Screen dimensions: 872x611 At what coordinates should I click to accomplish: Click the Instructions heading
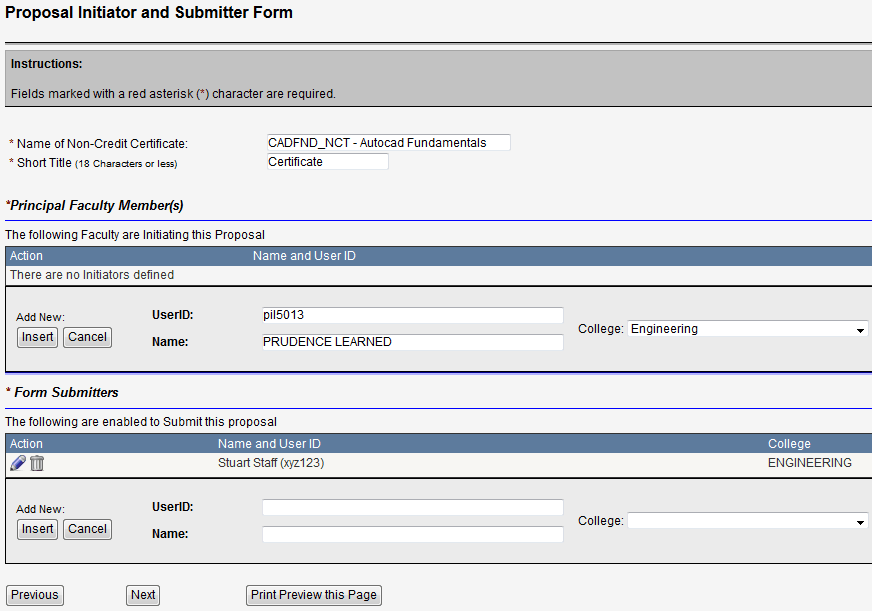47,63
